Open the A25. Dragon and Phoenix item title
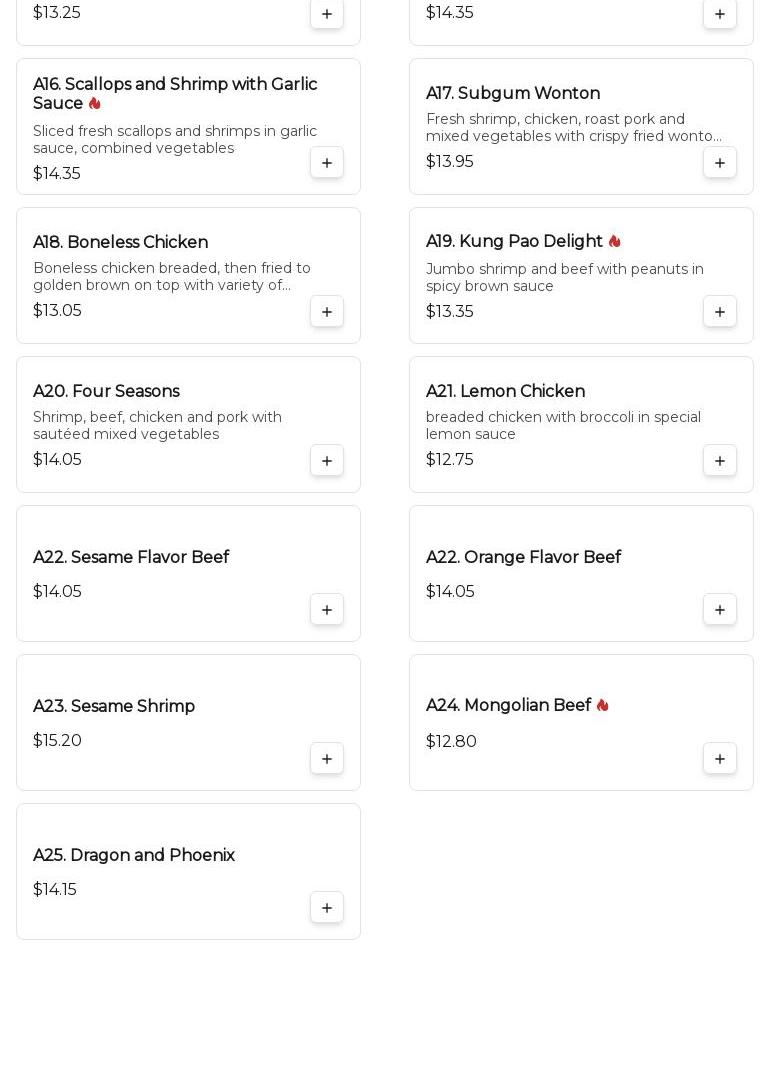770x1086 pixels. coord(134,856)
